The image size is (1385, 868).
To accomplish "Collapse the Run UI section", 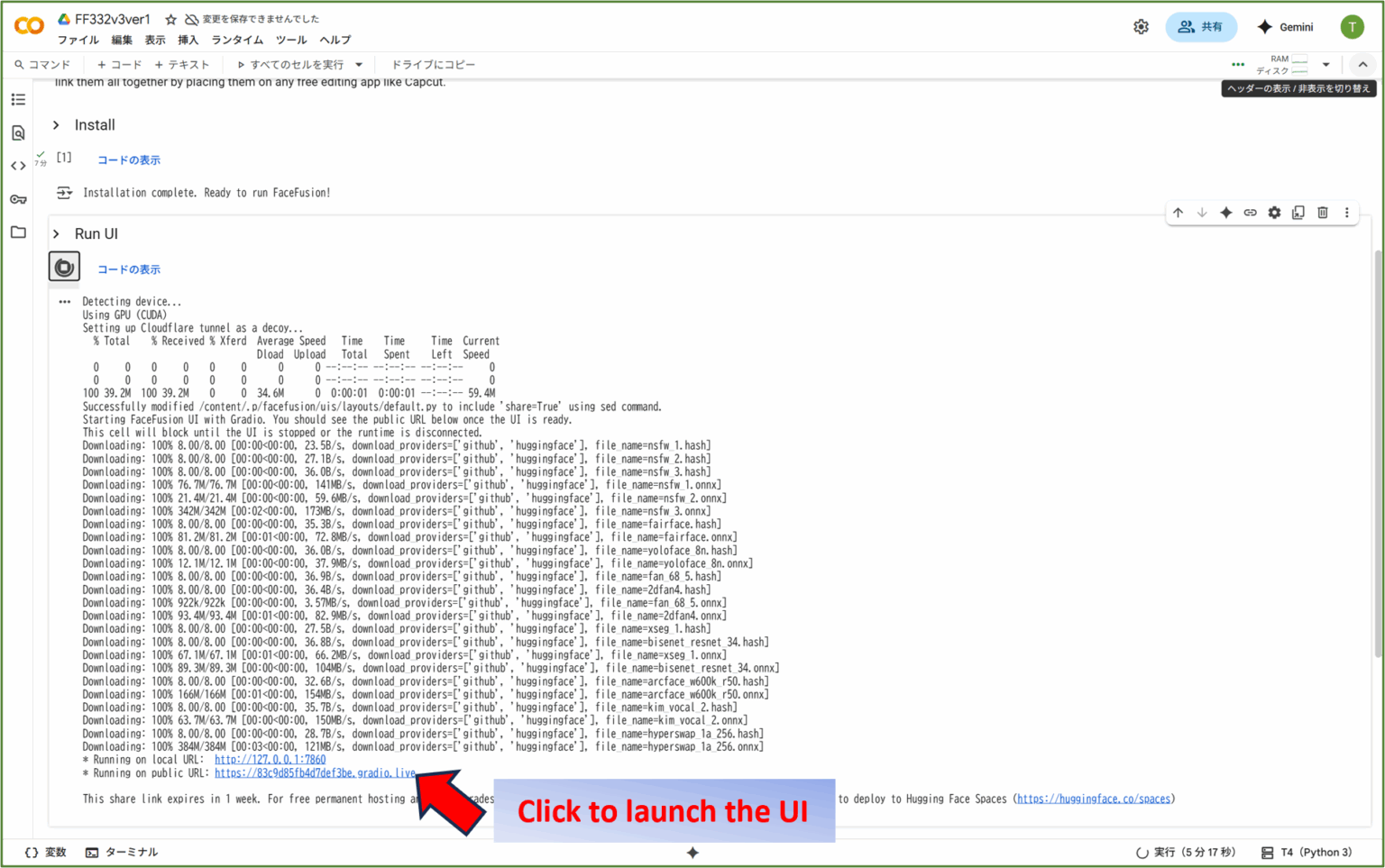I will (56, 234).
